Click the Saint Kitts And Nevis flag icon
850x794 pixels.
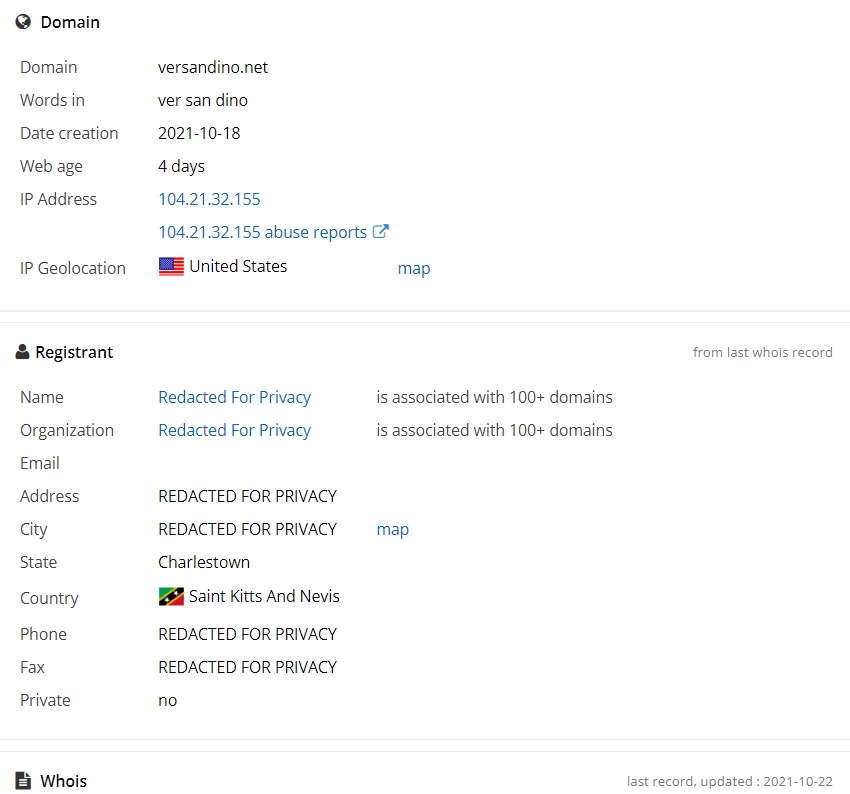[171, 596]
